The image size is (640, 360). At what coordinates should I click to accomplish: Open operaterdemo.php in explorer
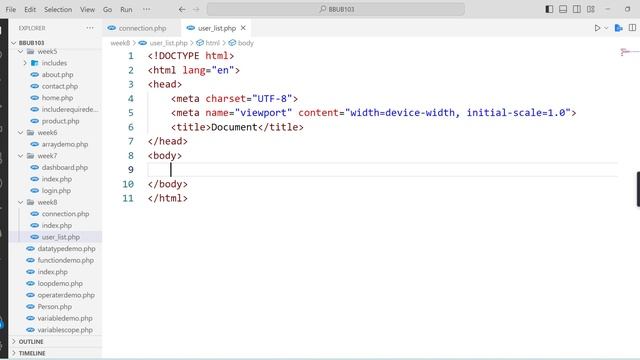click(66, 295)
